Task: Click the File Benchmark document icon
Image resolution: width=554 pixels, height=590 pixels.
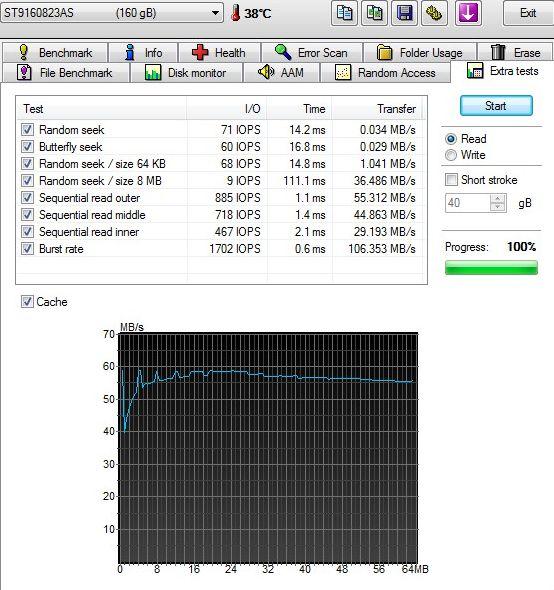Action: [24, 72]
